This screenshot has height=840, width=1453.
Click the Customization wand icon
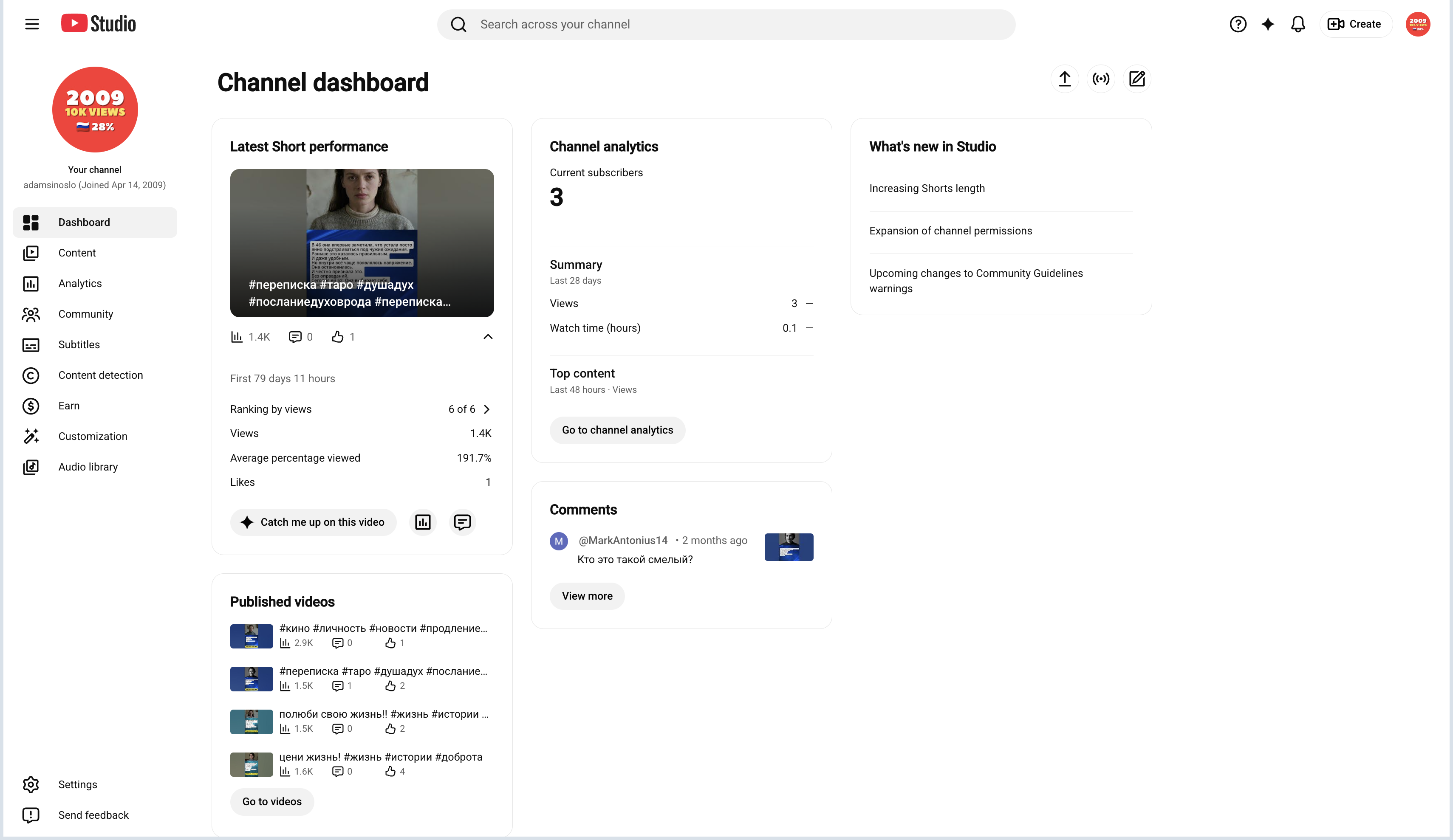click(31, 437)
